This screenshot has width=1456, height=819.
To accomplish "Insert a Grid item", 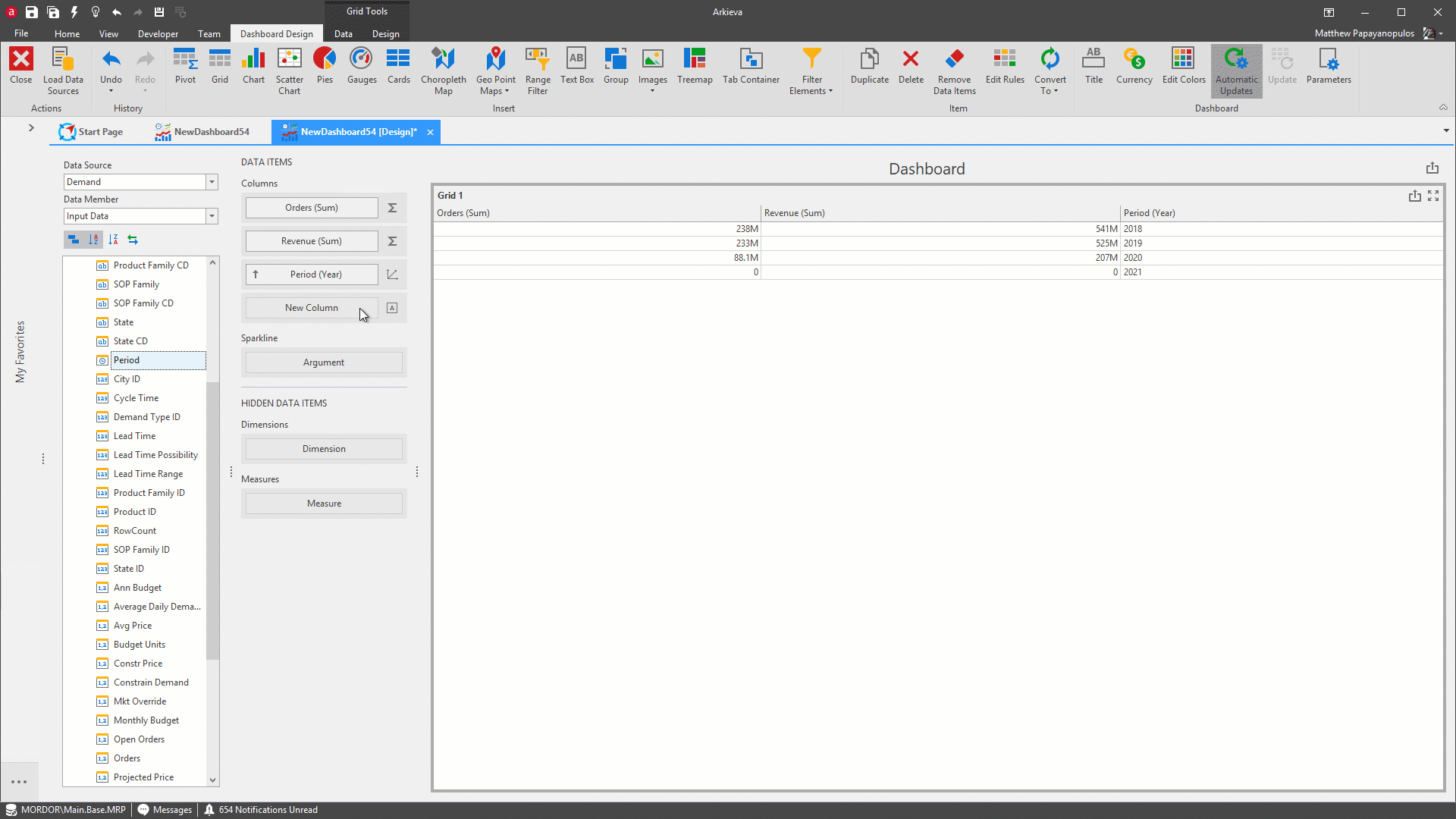I will coord(220,66).
